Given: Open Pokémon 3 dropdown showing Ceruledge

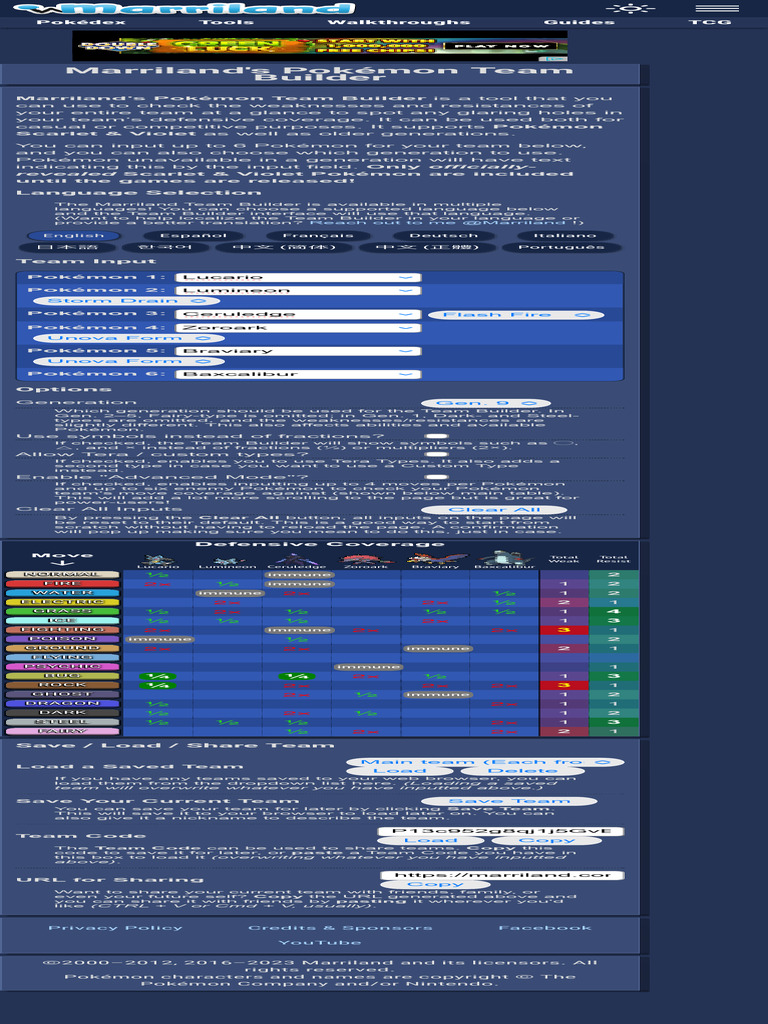Looking at the screenshot, I should pyautogui.click(x=298, y=315).
